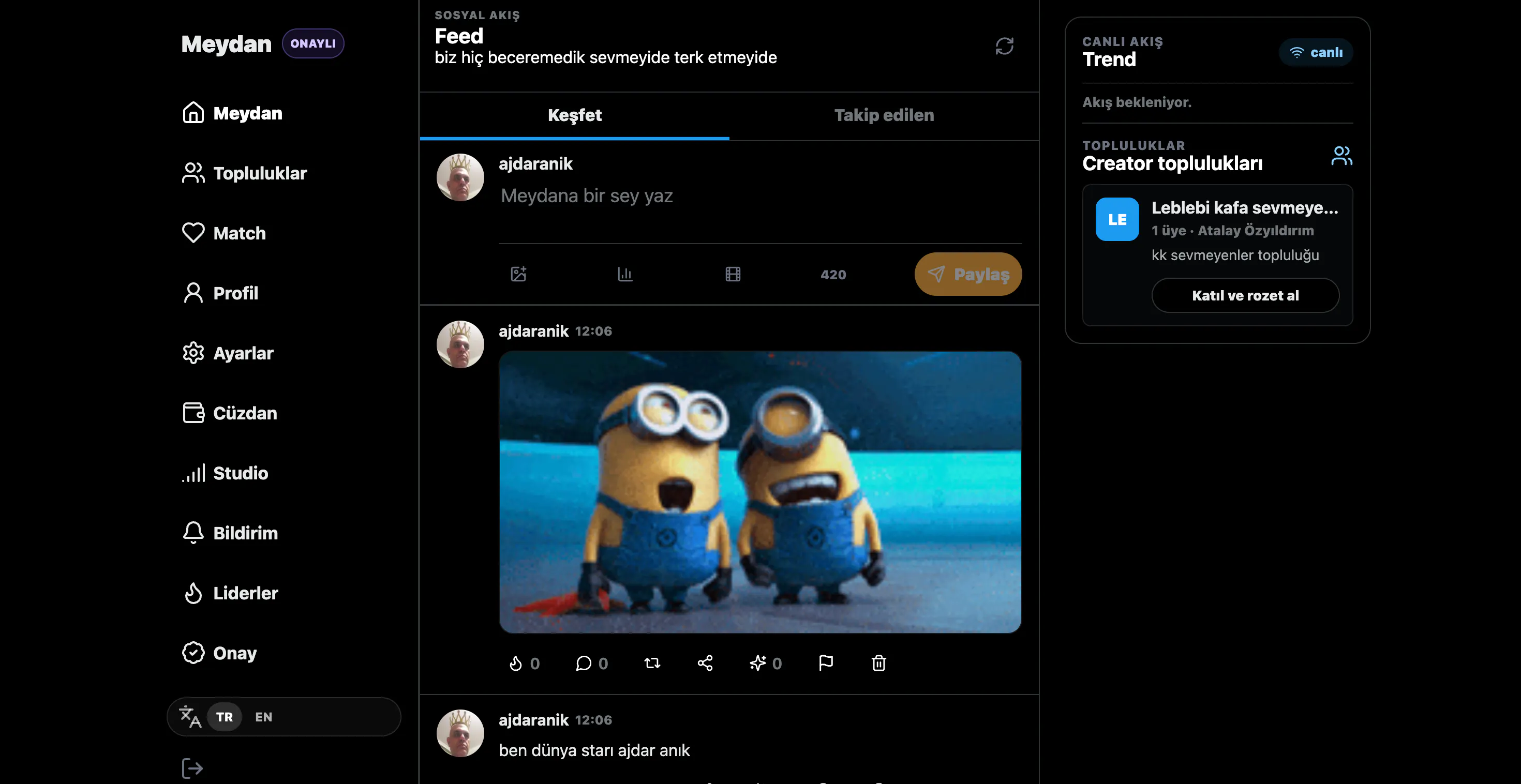1521x784 pixels.
Task: Click the Creator toplulukları heading
Action: (1173, 163)
